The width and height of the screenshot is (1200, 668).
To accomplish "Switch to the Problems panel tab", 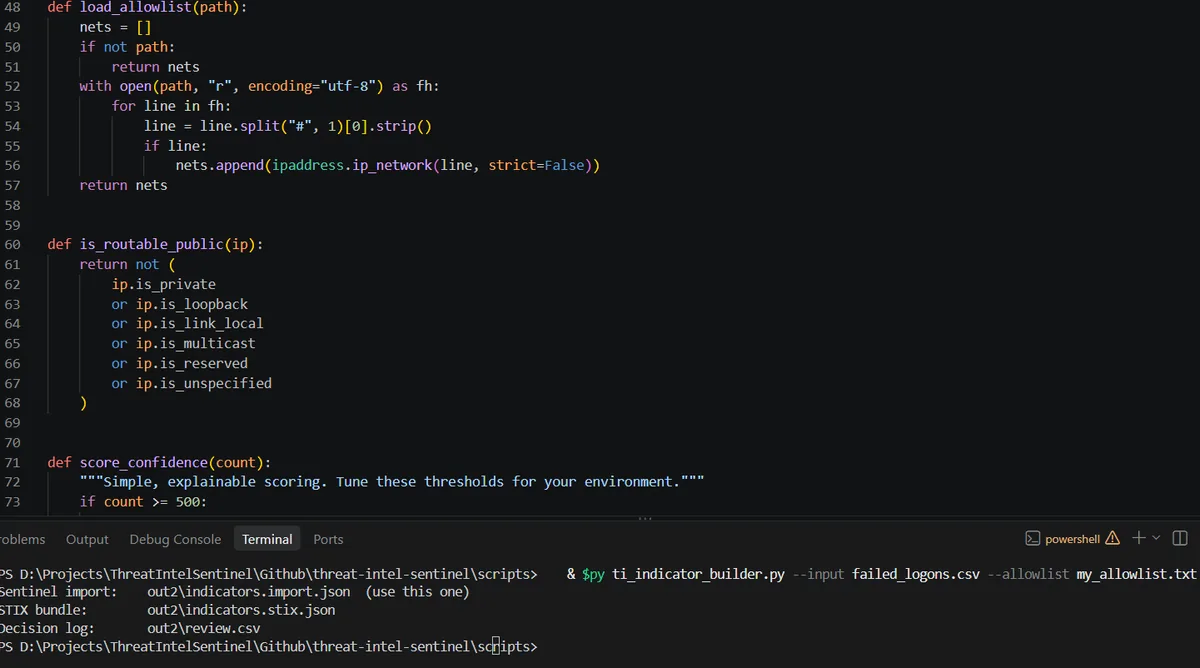I will click(x=22, y=539).
